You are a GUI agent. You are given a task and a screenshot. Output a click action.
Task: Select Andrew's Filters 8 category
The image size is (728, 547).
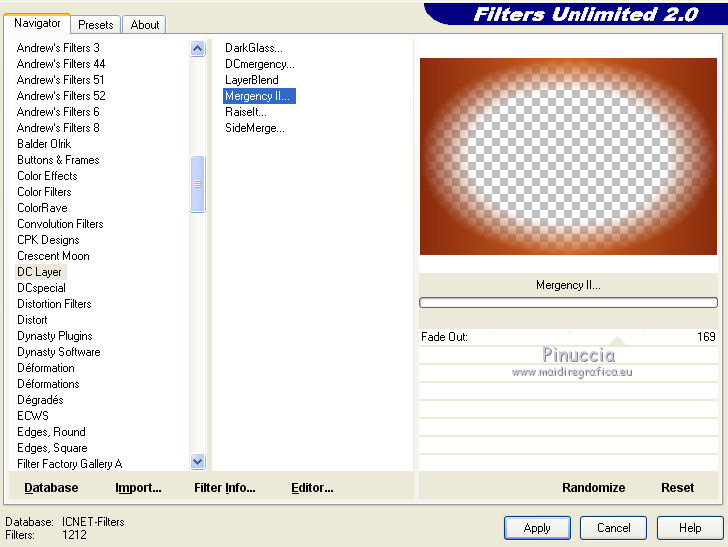click(58, 128)
